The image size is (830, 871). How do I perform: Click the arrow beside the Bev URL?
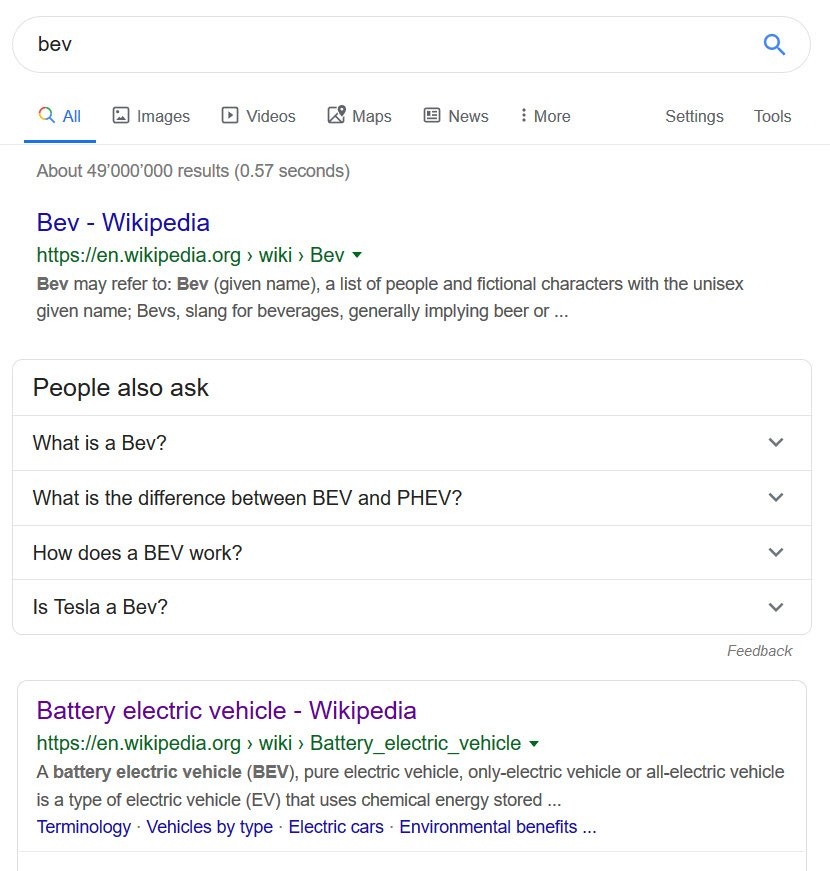[357, 255]
